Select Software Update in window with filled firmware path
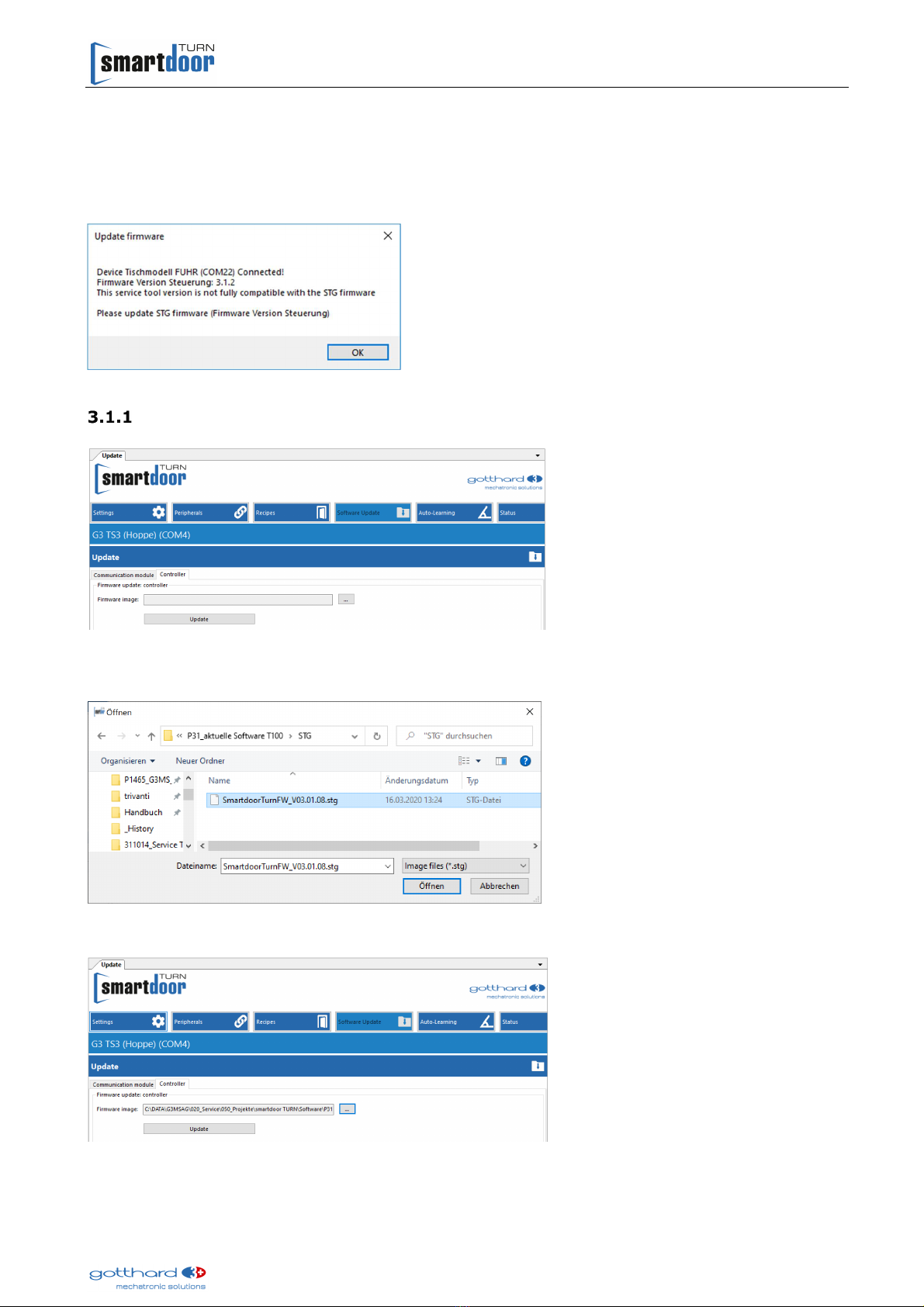Image resolution: width=924 pixels, height=1307 pixels. (x=375, y=1022)
